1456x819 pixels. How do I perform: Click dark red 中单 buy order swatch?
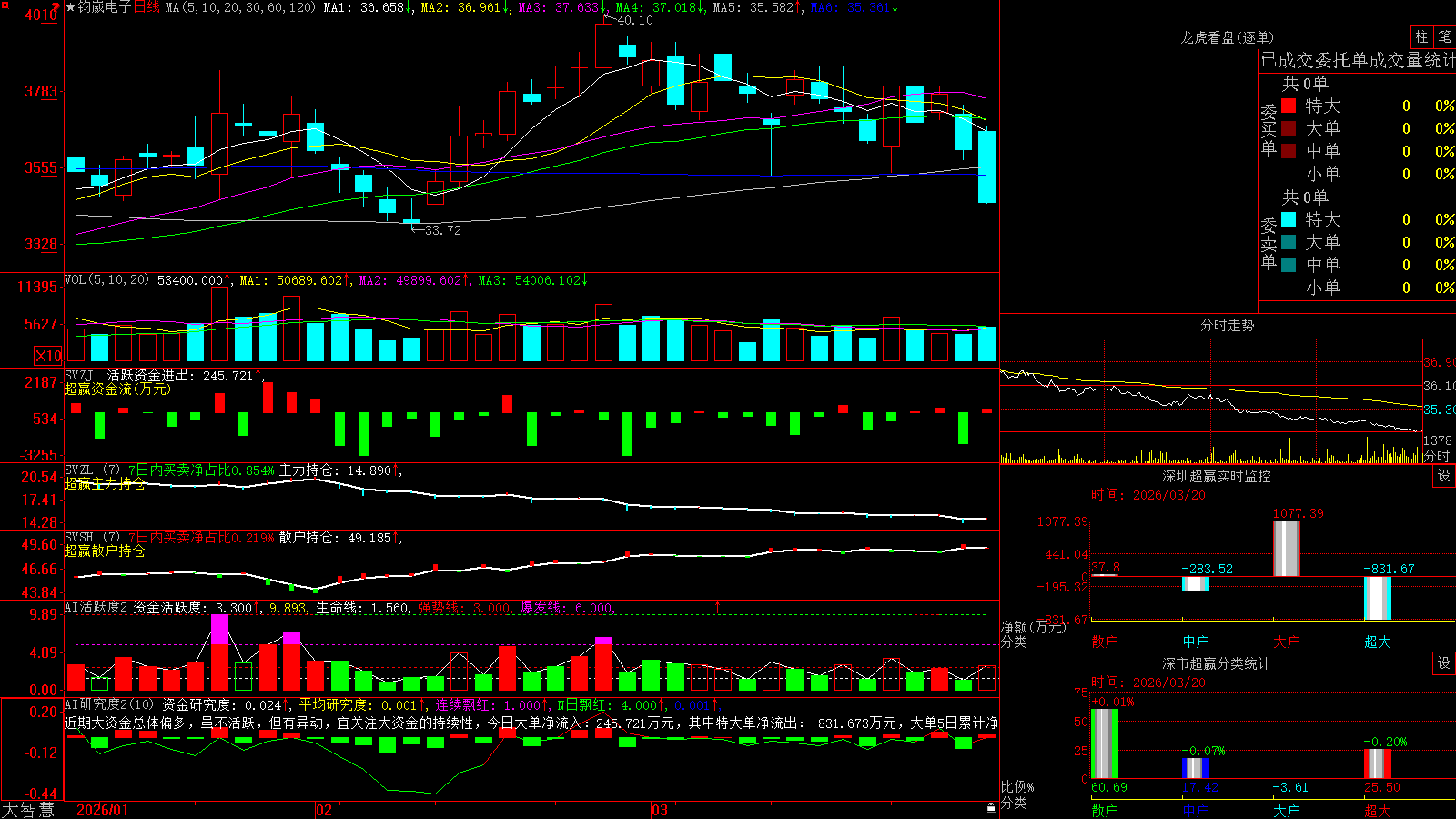pyautogui.click(x=1289, y=151)
